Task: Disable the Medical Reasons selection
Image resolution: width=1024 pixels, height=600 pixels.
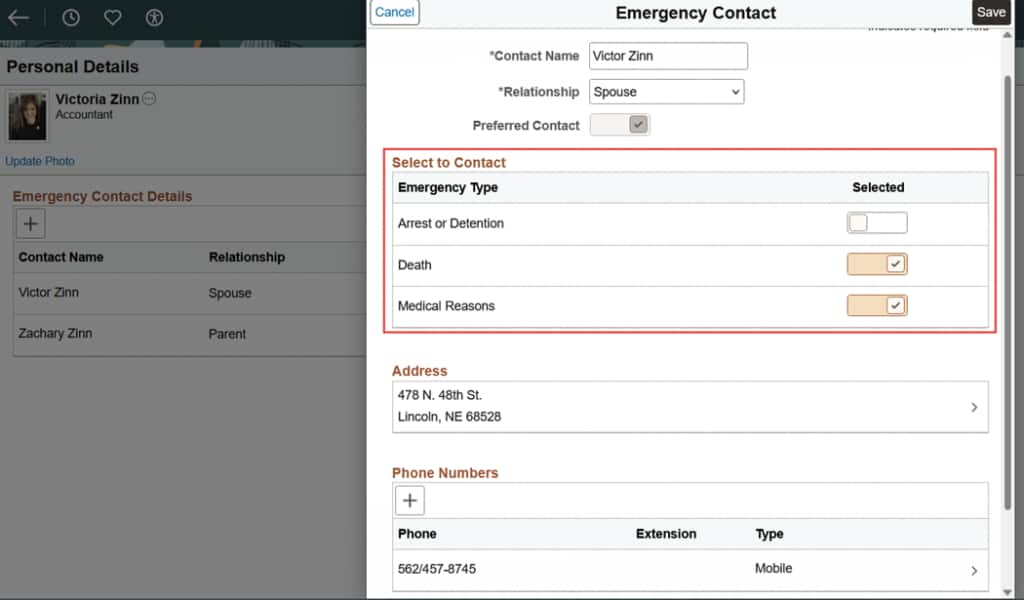Action: [877, 306]
